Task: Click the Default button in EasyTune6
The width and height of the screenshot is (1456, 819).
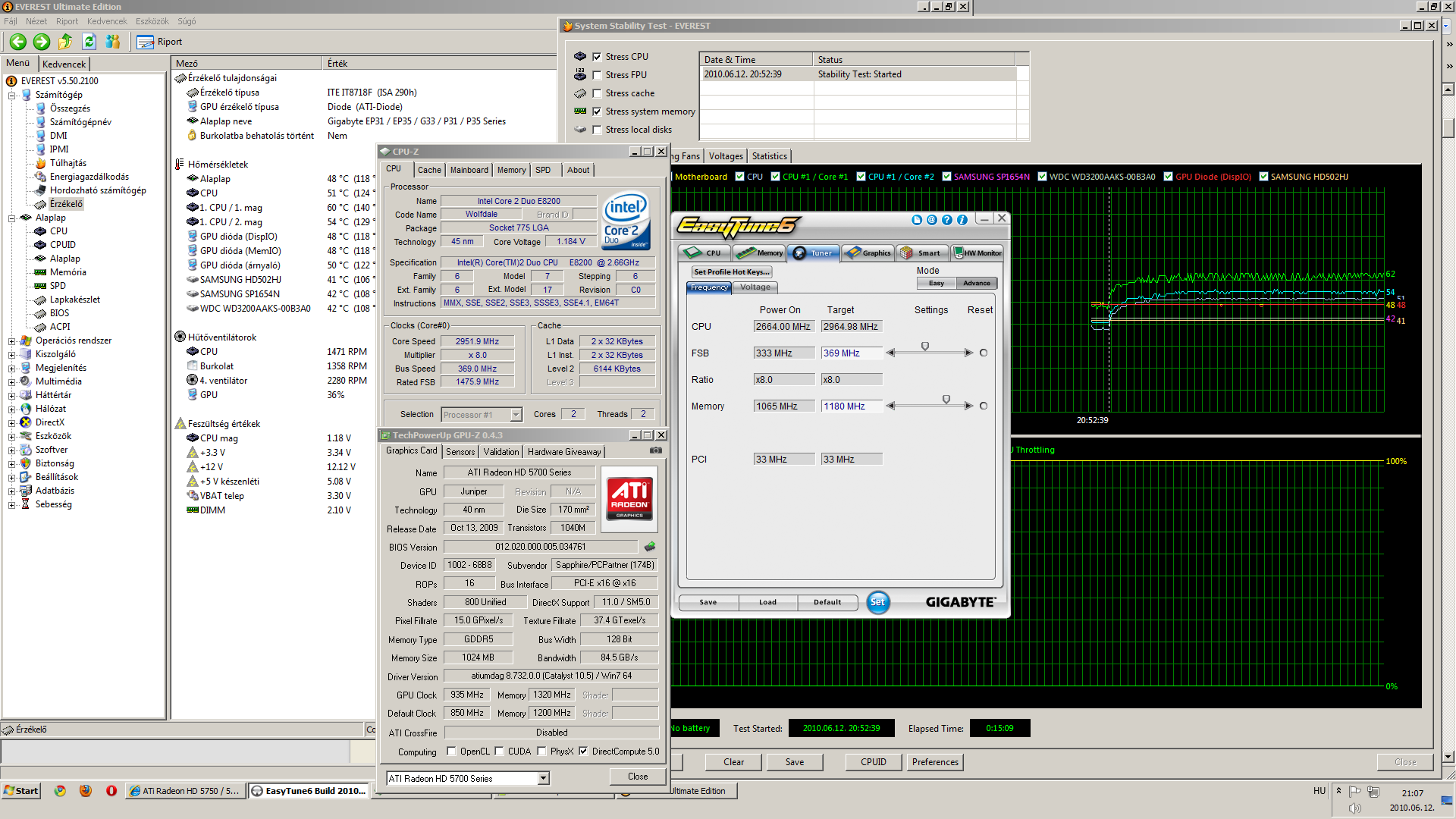Action: coord(827,602)
